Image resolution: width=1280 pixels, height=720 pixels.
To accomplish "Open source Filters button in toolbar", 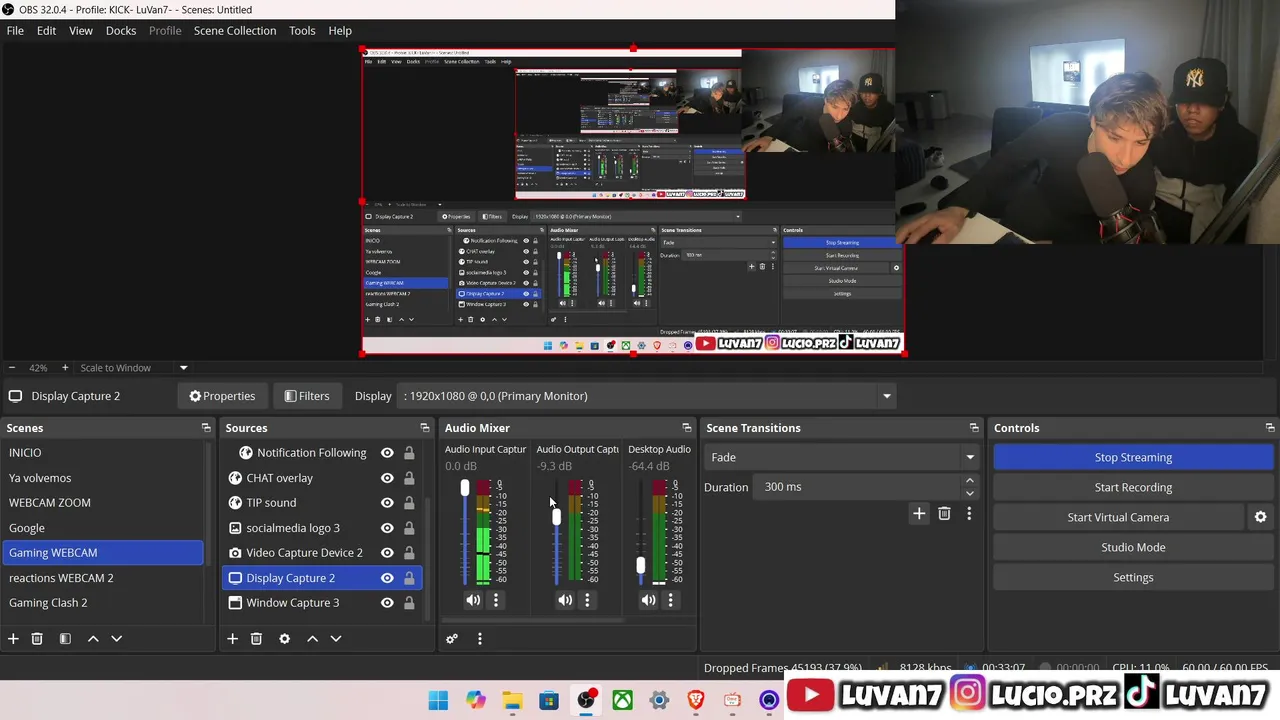I will coord(306,396).
